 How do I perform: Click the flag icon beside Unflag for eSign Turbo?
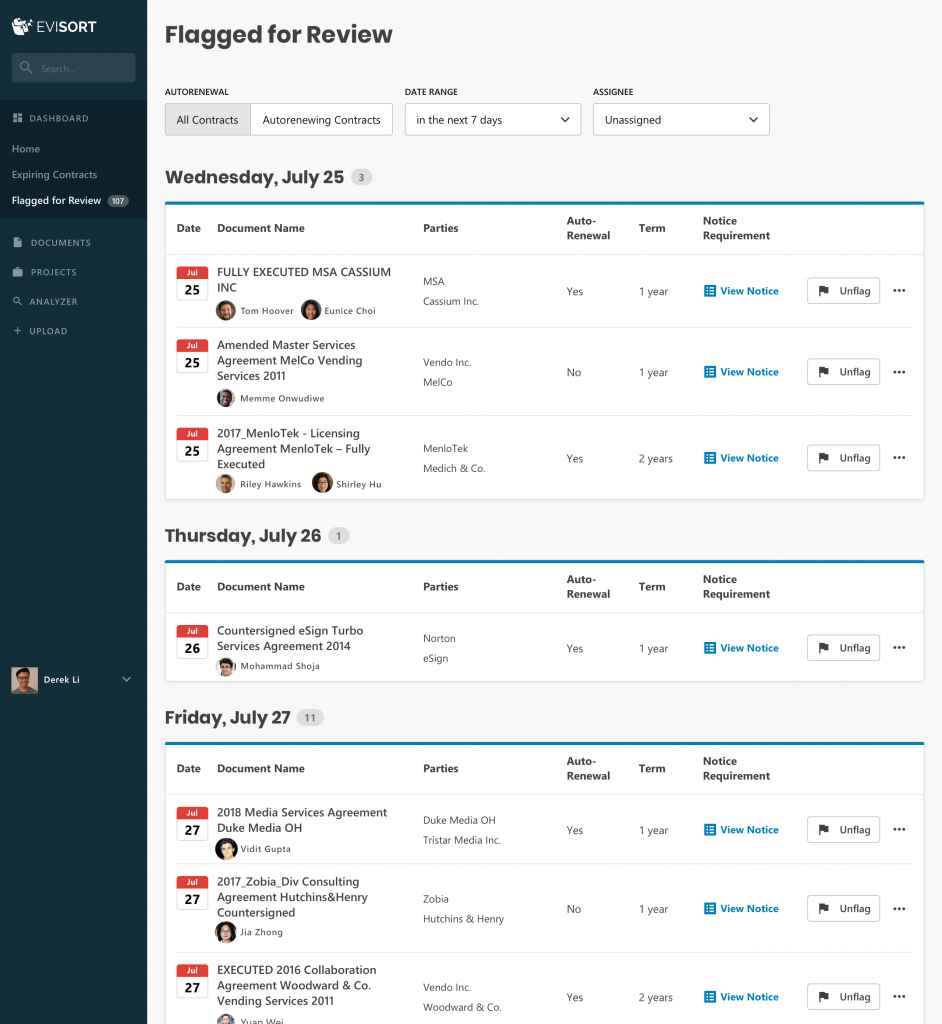click(824, 647)
